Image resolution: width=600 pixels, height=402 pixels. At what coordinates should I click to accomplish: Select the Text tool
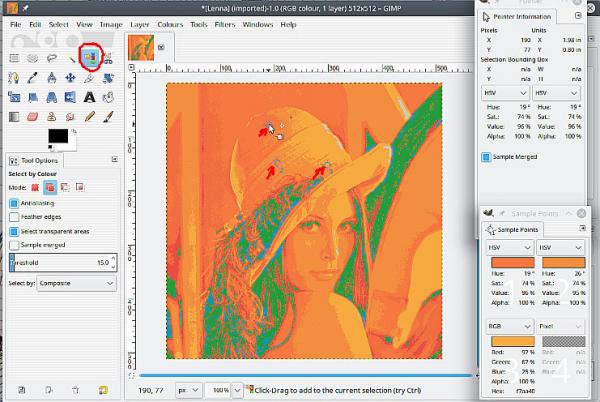pyautogui.click(x=90, y=97)
